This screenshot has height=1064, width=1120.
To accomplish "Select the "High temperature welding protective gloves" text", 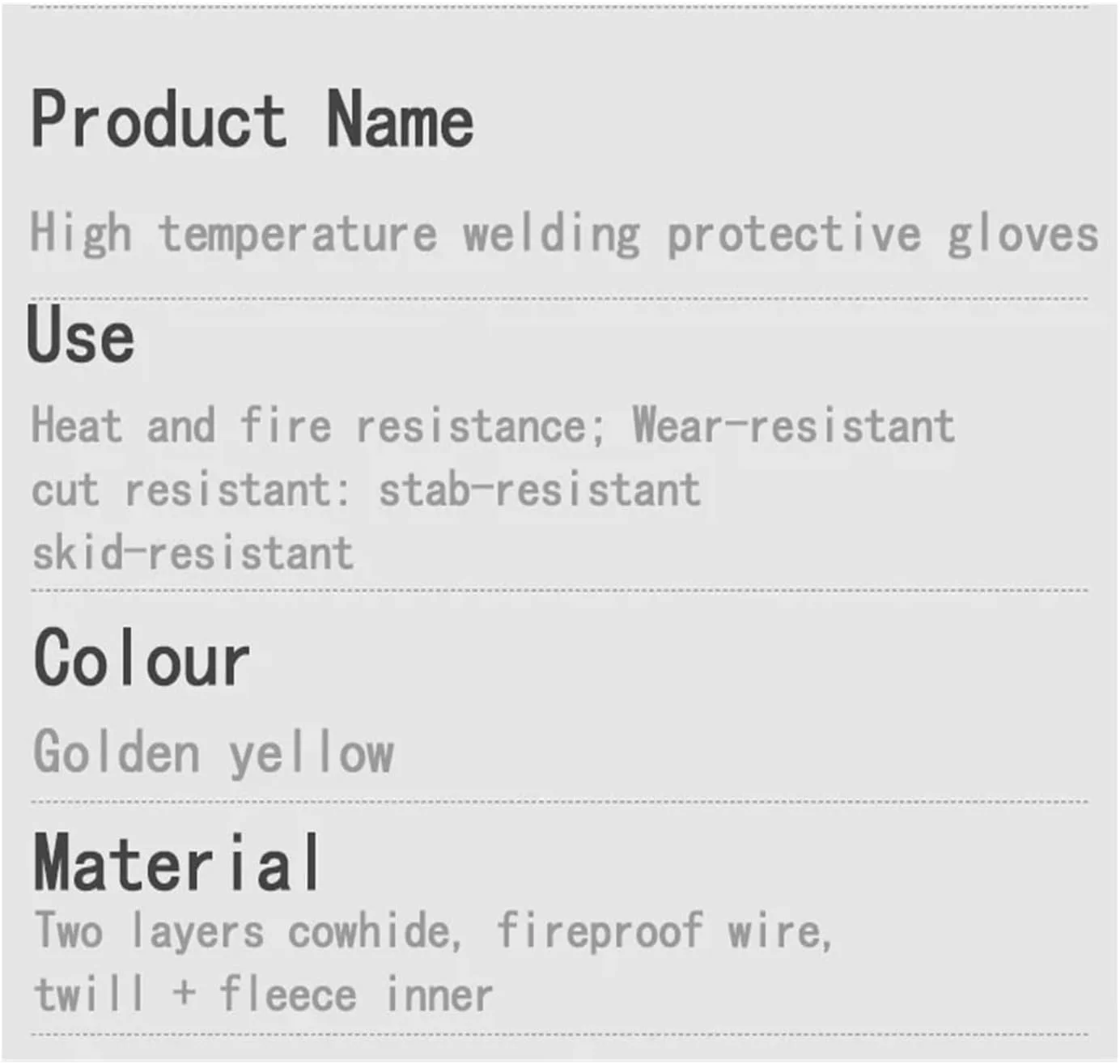I will tap(563, 234).
